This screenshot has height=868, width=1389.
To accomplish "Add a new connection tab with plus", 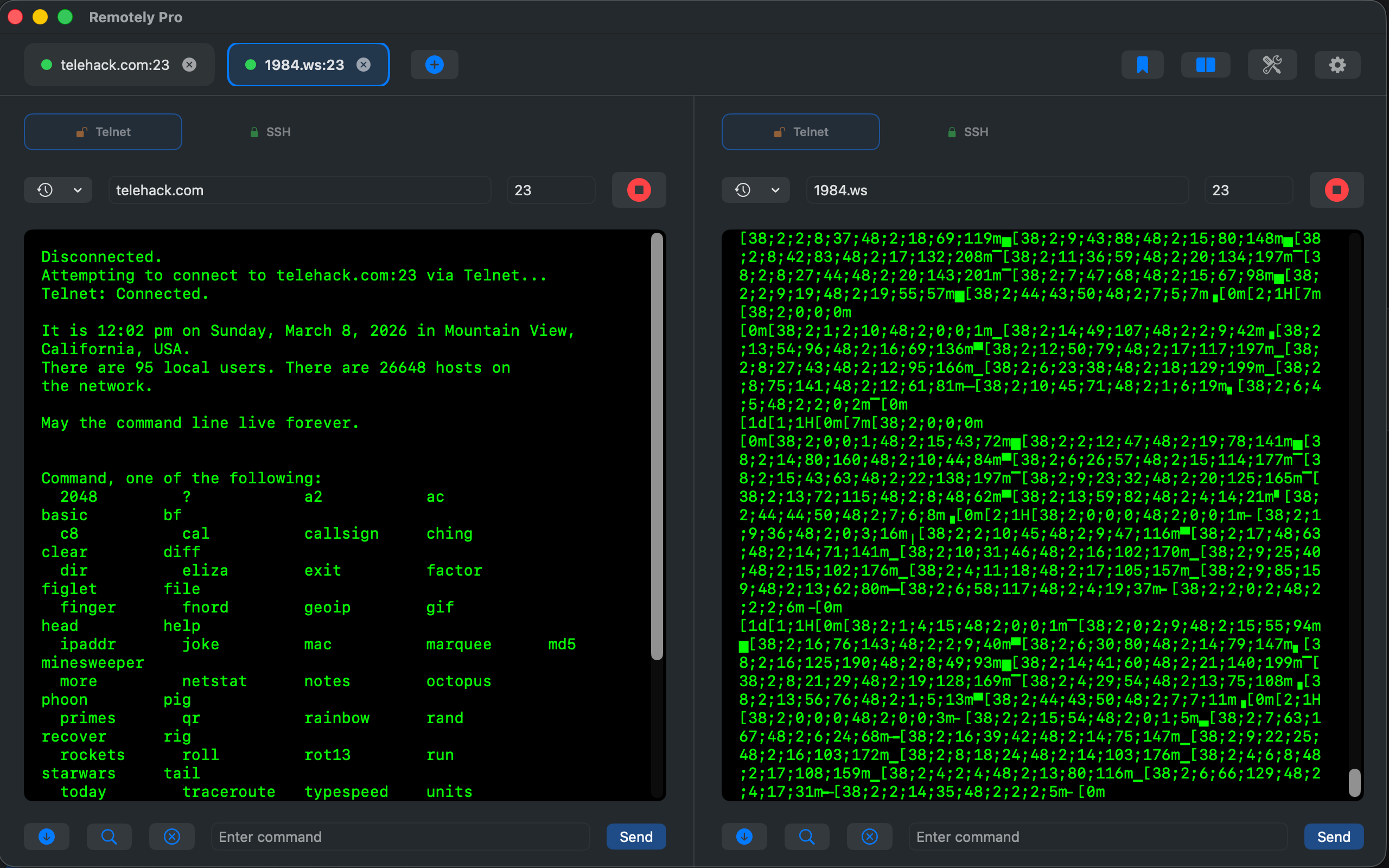I will click(x=435, y=65).
